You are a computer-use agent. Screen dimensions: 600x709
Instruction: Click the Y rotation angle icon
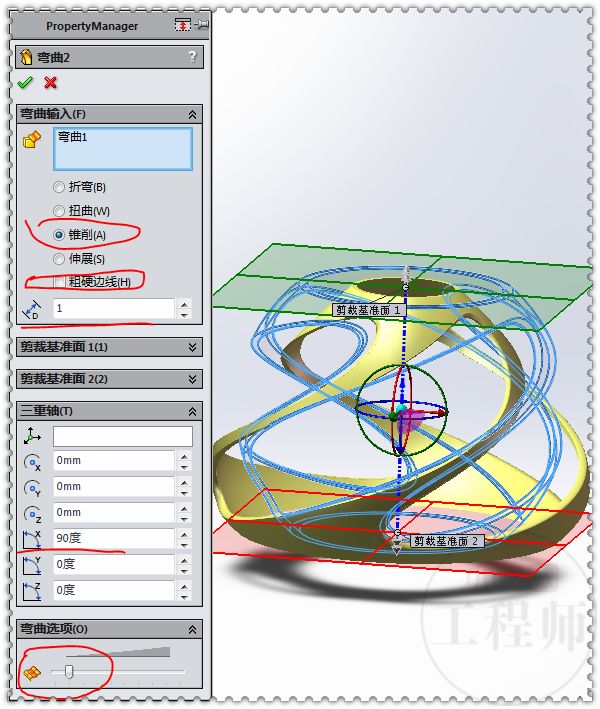(32, 565)
